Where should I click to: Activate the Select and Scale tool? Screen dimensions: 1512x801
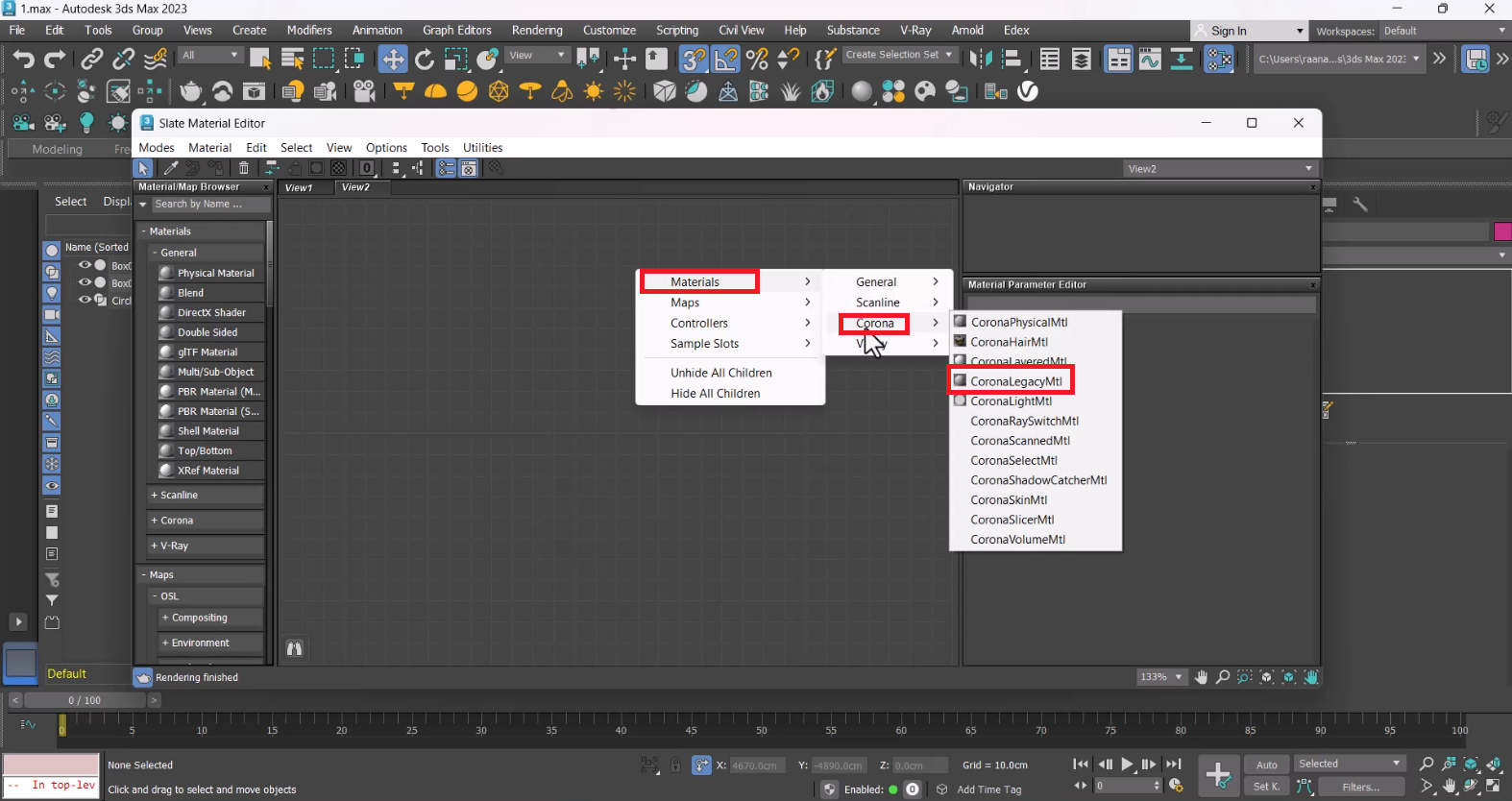point(455,60)
